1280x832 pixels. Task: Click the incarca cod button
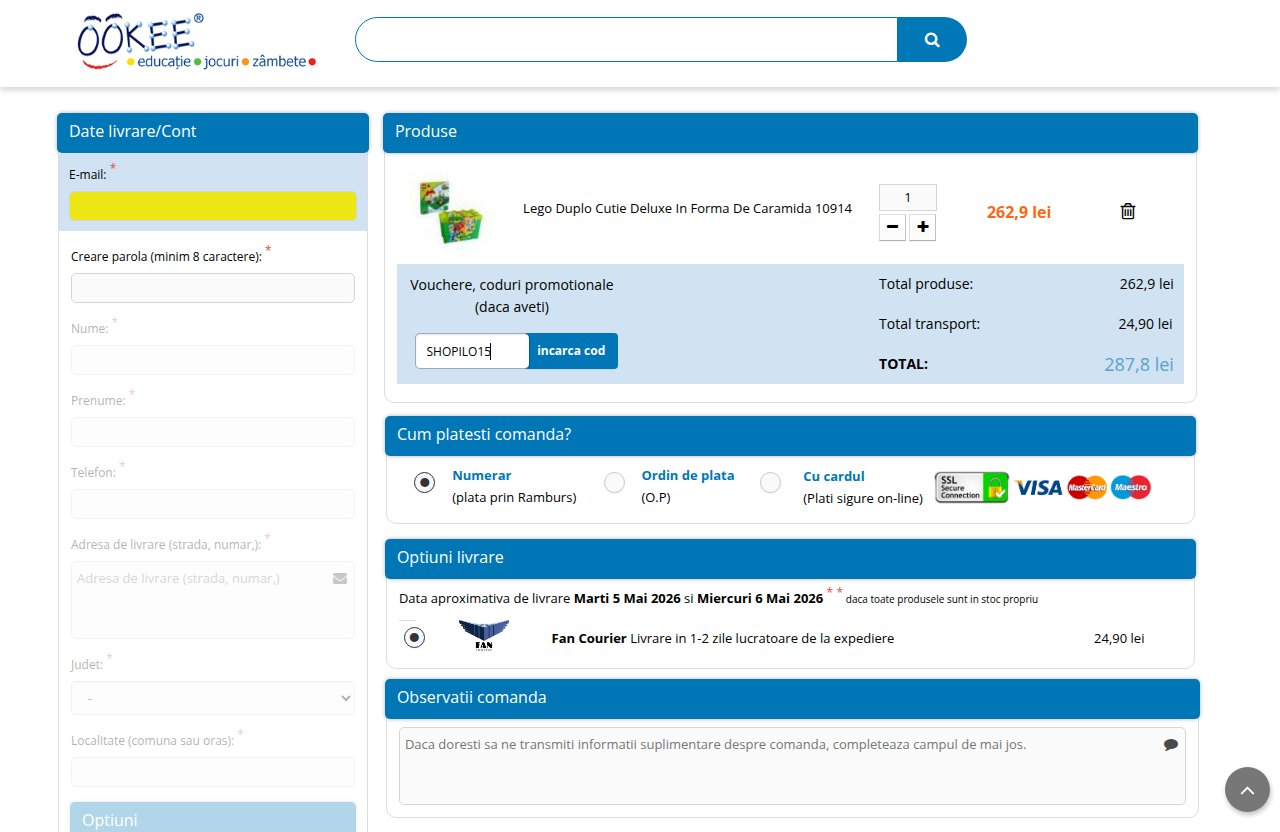coord(571,351)
